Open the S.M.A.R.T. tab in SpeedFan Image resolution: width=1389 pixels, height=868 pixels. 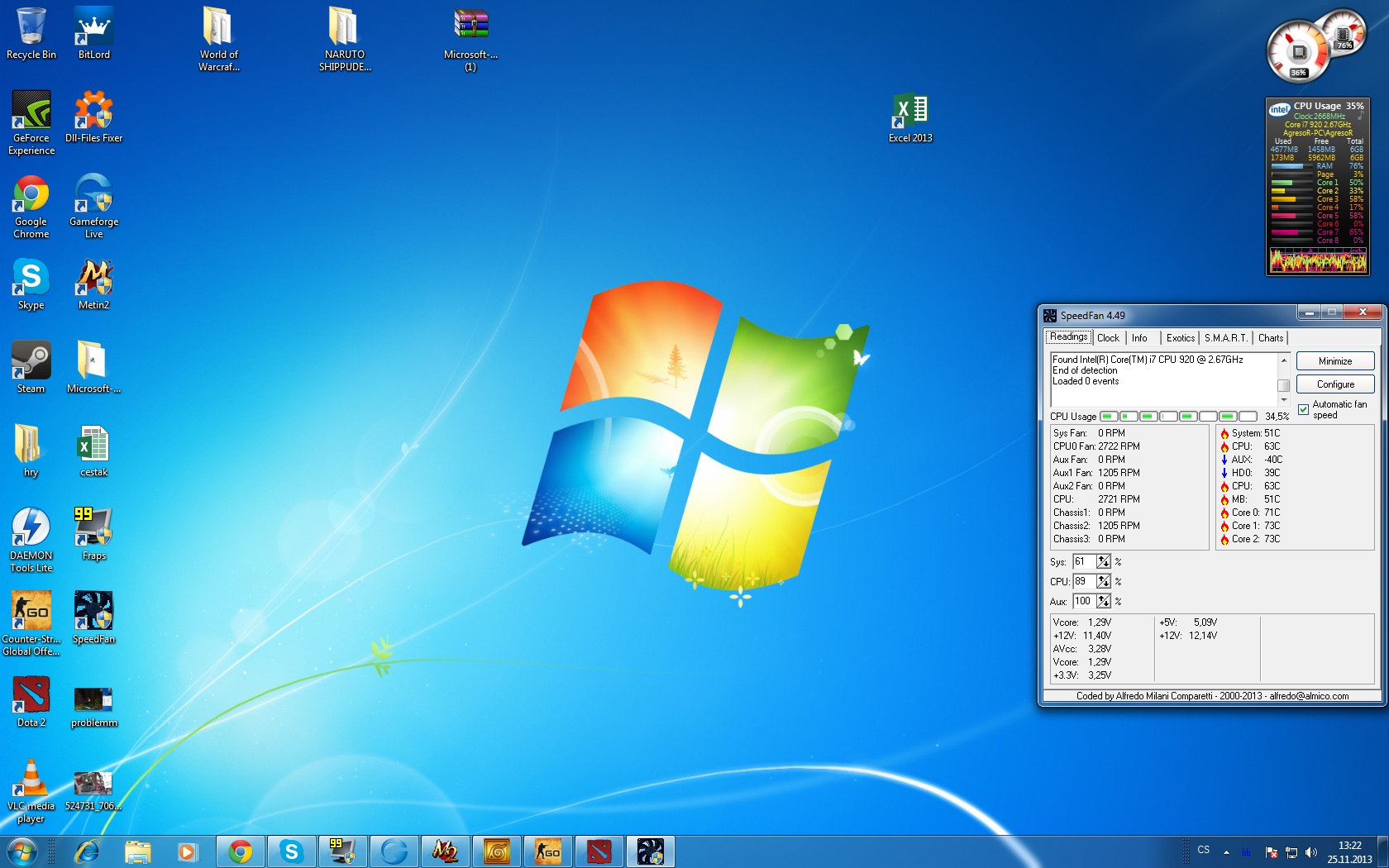[x=1226, y=338]
